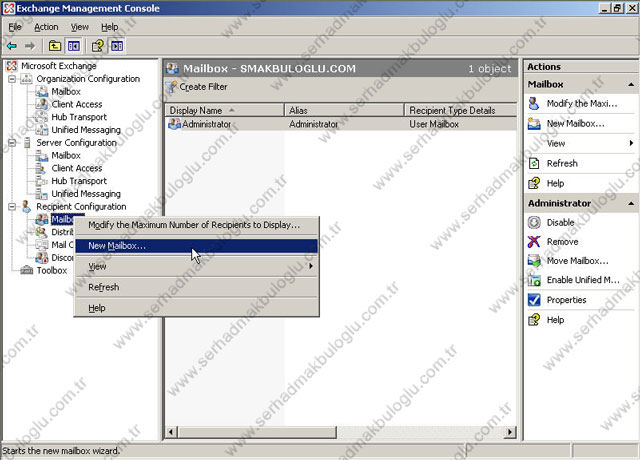Click Remove in Actions pane
The height and width of the screenshot is (460, 640).
tap(562, 242)
